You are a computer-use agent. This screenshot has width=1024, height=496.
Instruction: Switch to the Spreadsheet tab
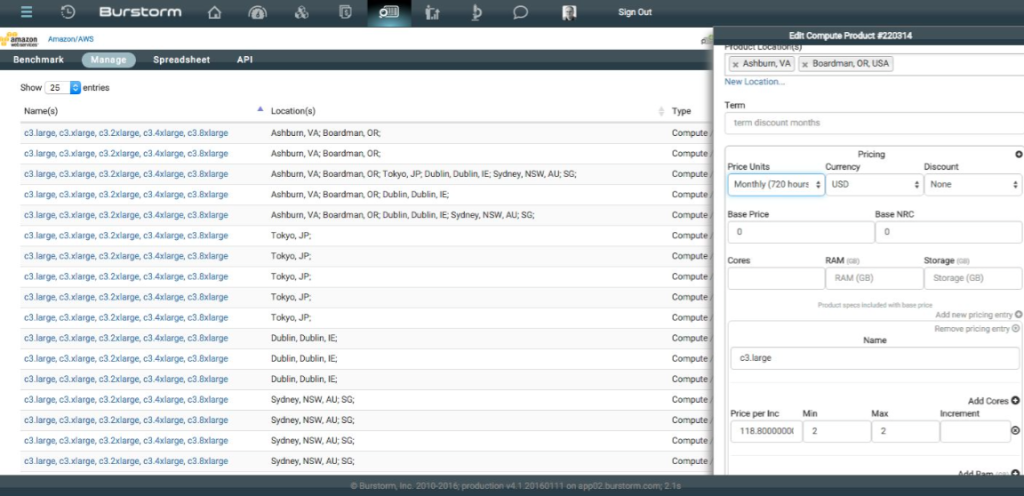[181, 60]
